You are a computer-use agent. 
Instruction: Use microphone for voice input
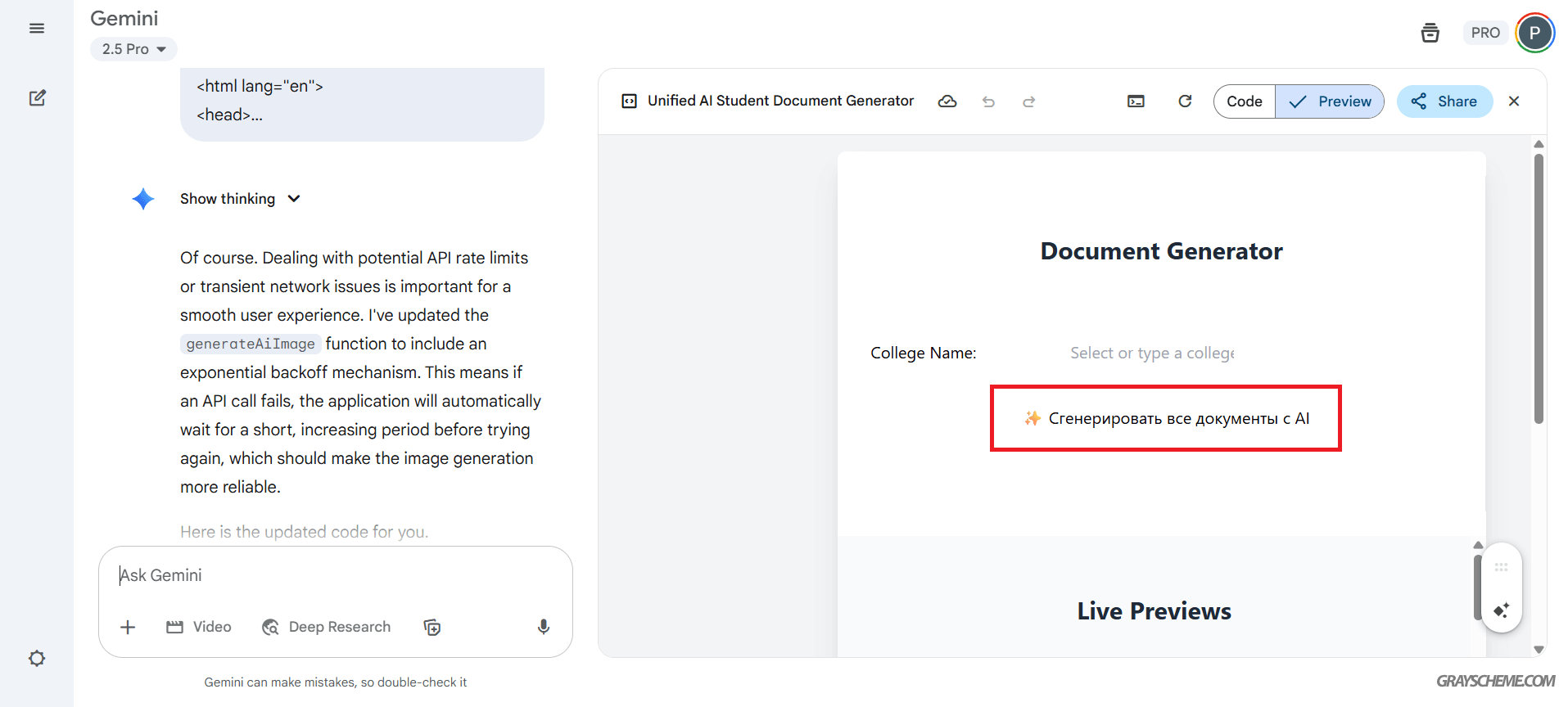tap(543, 627)
